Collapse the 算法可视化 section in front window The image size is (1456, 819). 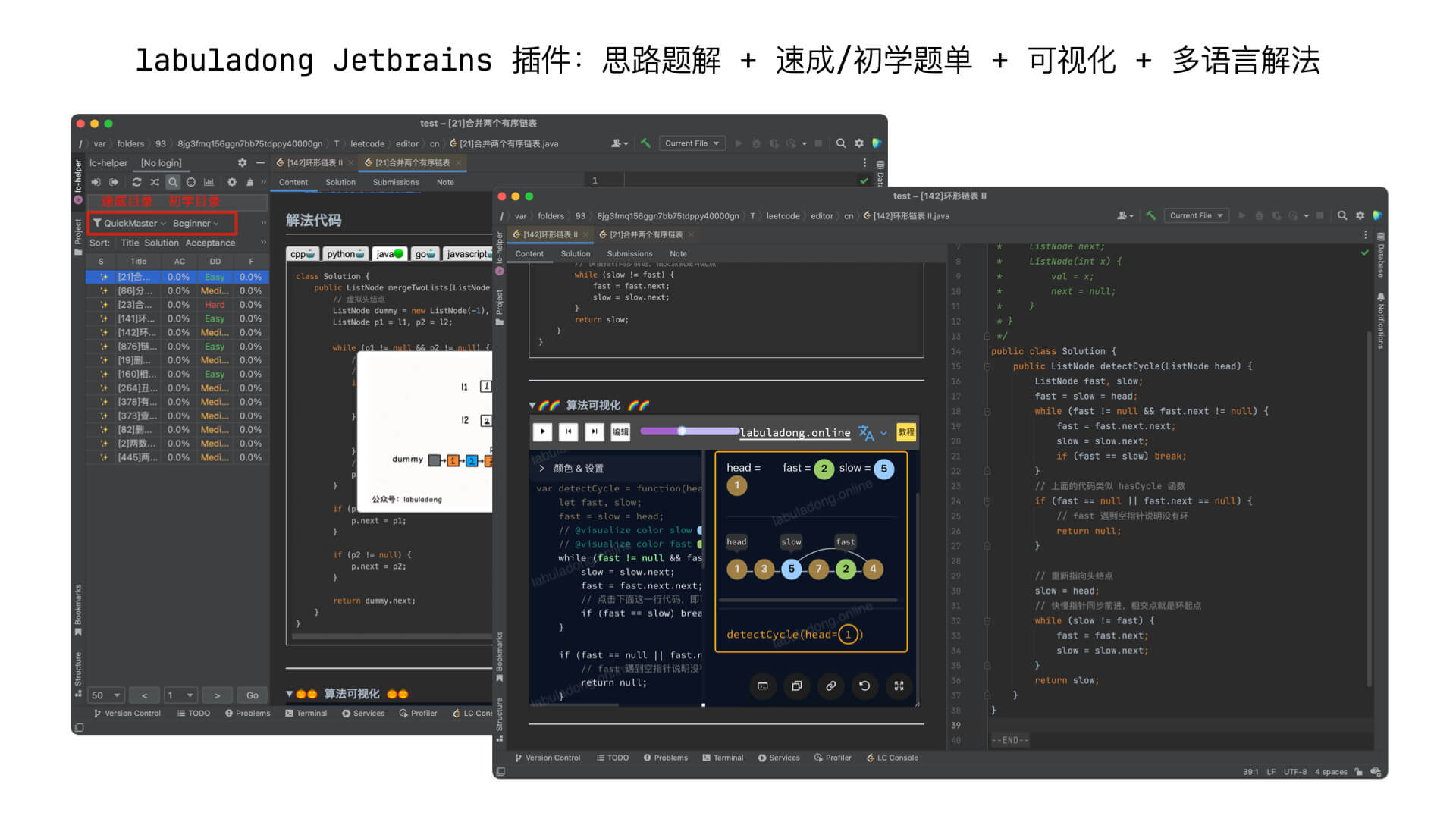532,406
